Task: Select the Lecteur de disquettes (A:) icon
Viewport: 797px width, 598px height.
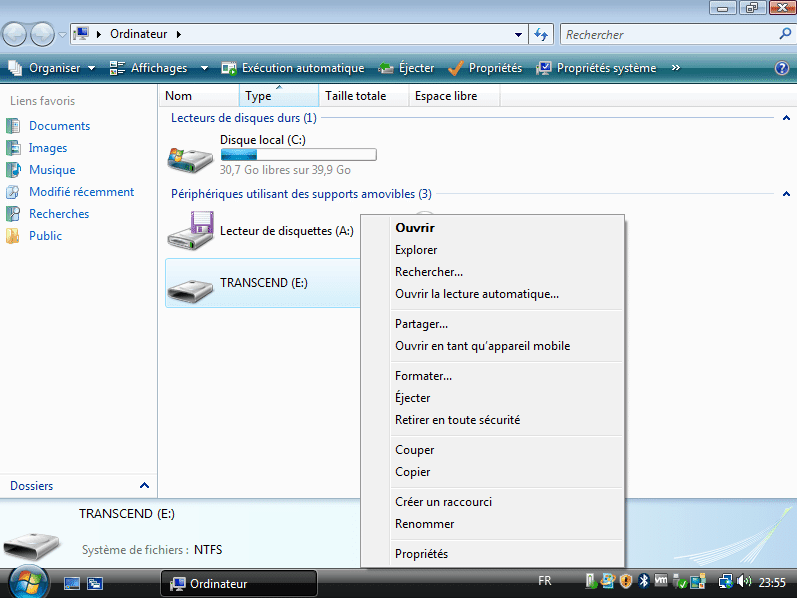Action: 190,230
